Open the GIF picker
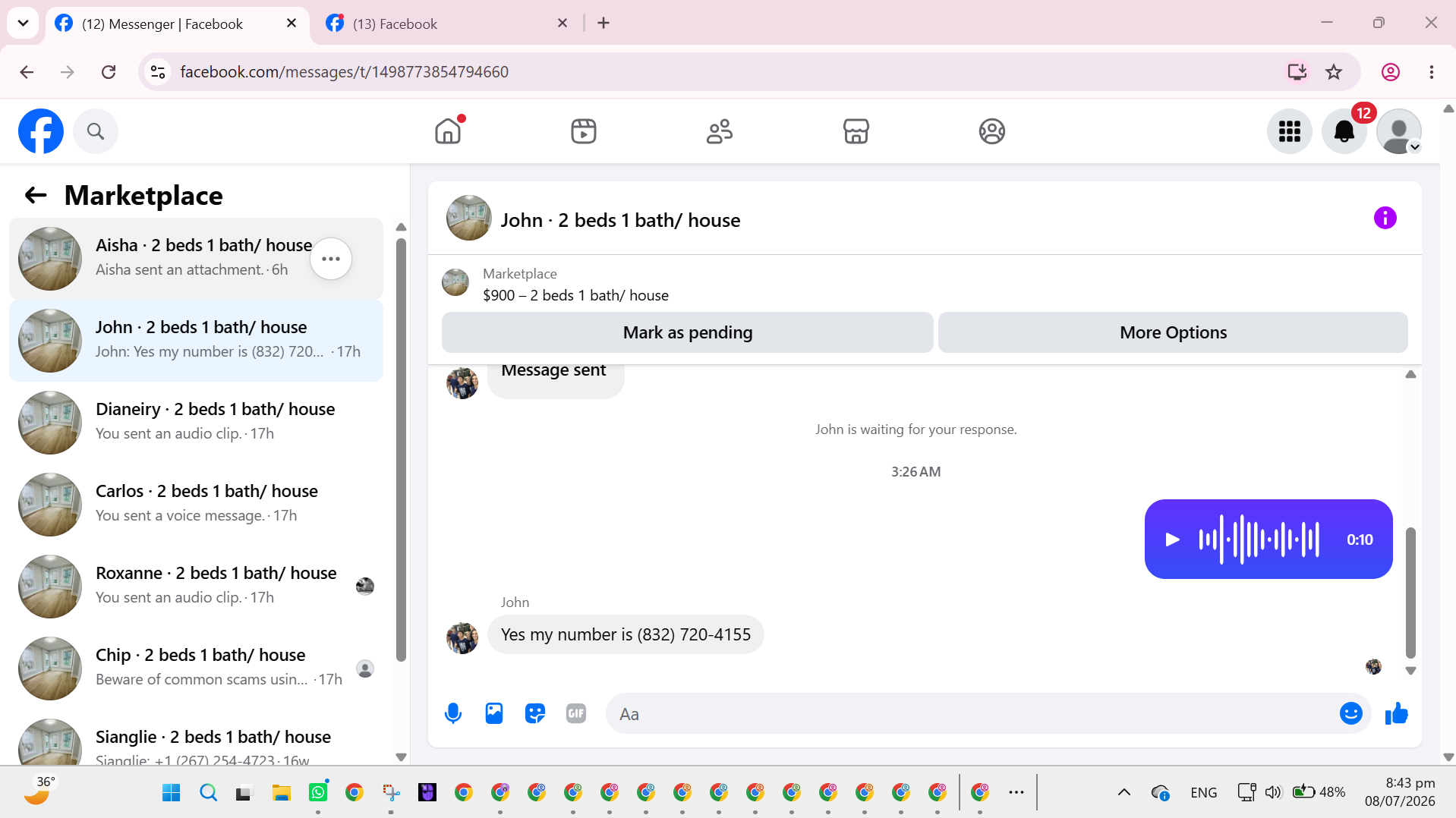 pos(576,713)
